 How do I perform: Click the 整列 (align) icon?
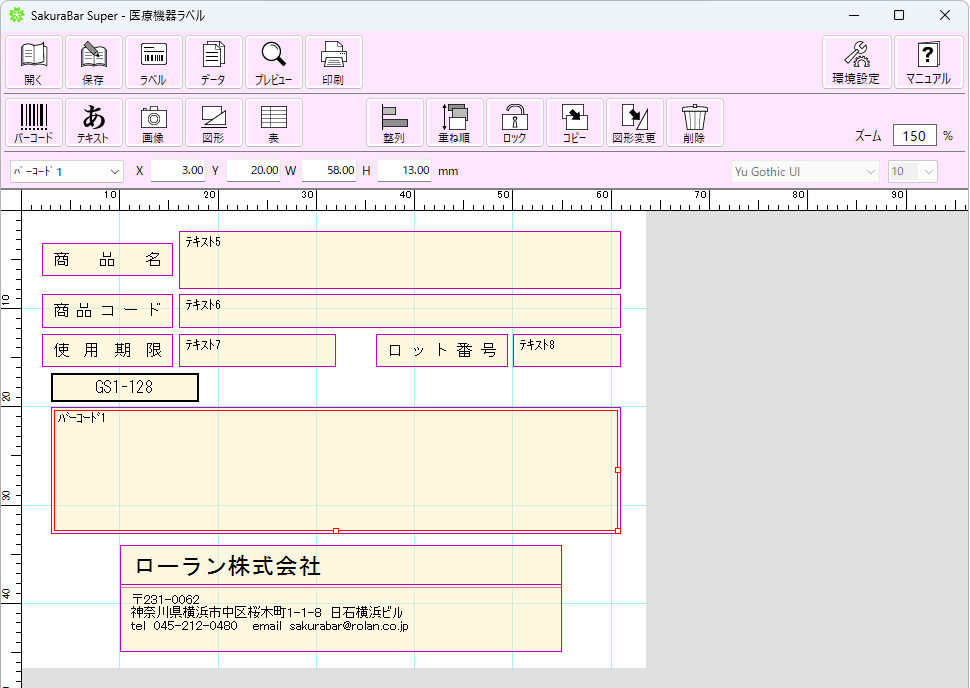point(394,122)
